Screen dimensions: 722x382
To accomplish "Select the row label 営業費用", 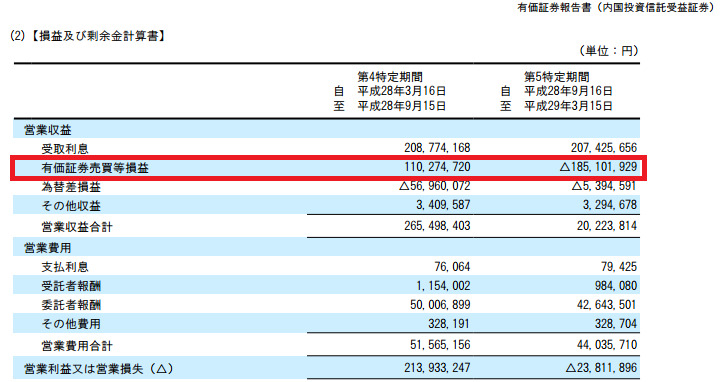I will pos(48,248).
